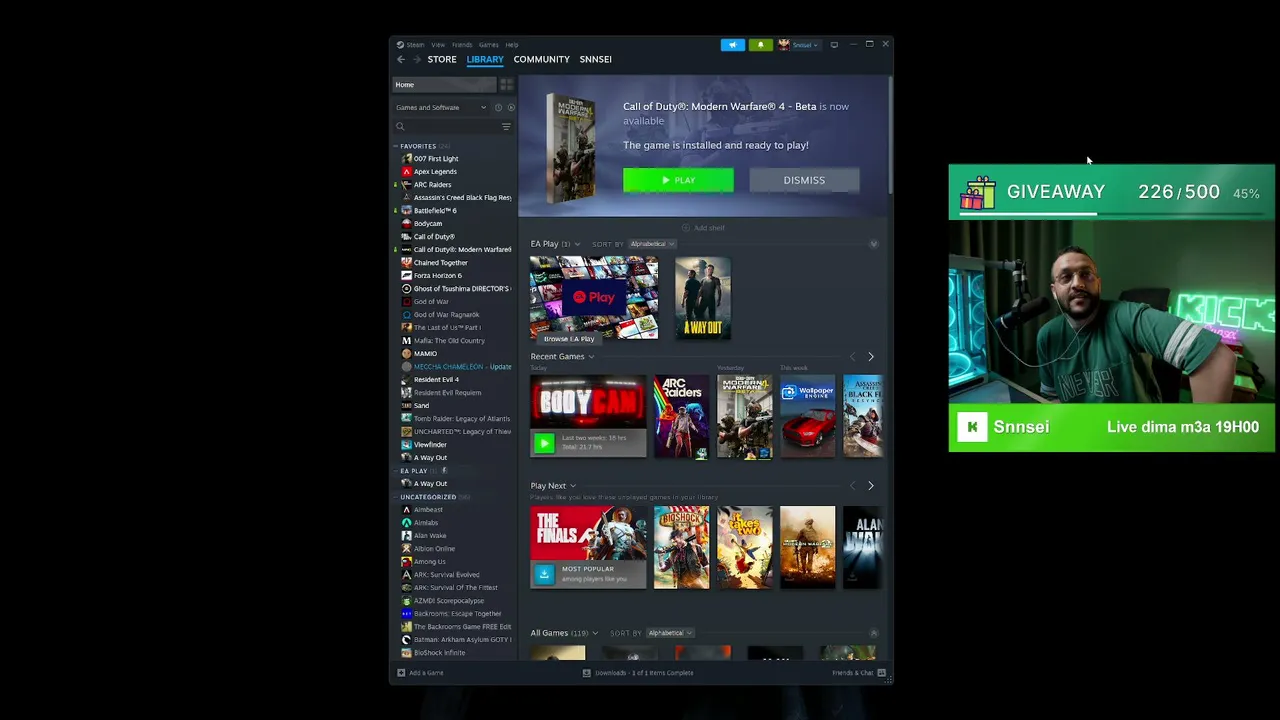This screenshot has height=720, width=1280.
Task: Select MECCHA CHAMELEON in the sidebar
Action: (463, 367)
